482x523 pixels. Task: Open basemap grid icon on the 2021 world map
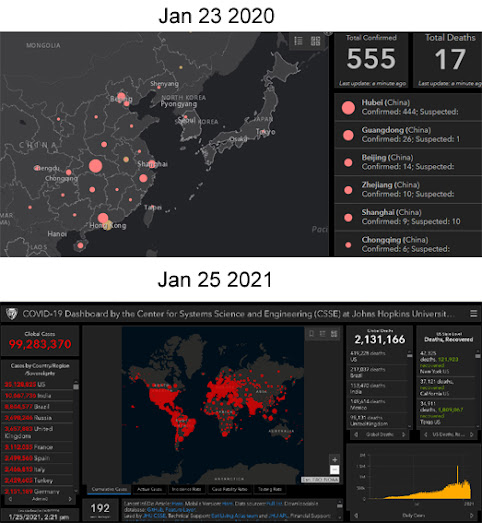[x=334, y=334]
